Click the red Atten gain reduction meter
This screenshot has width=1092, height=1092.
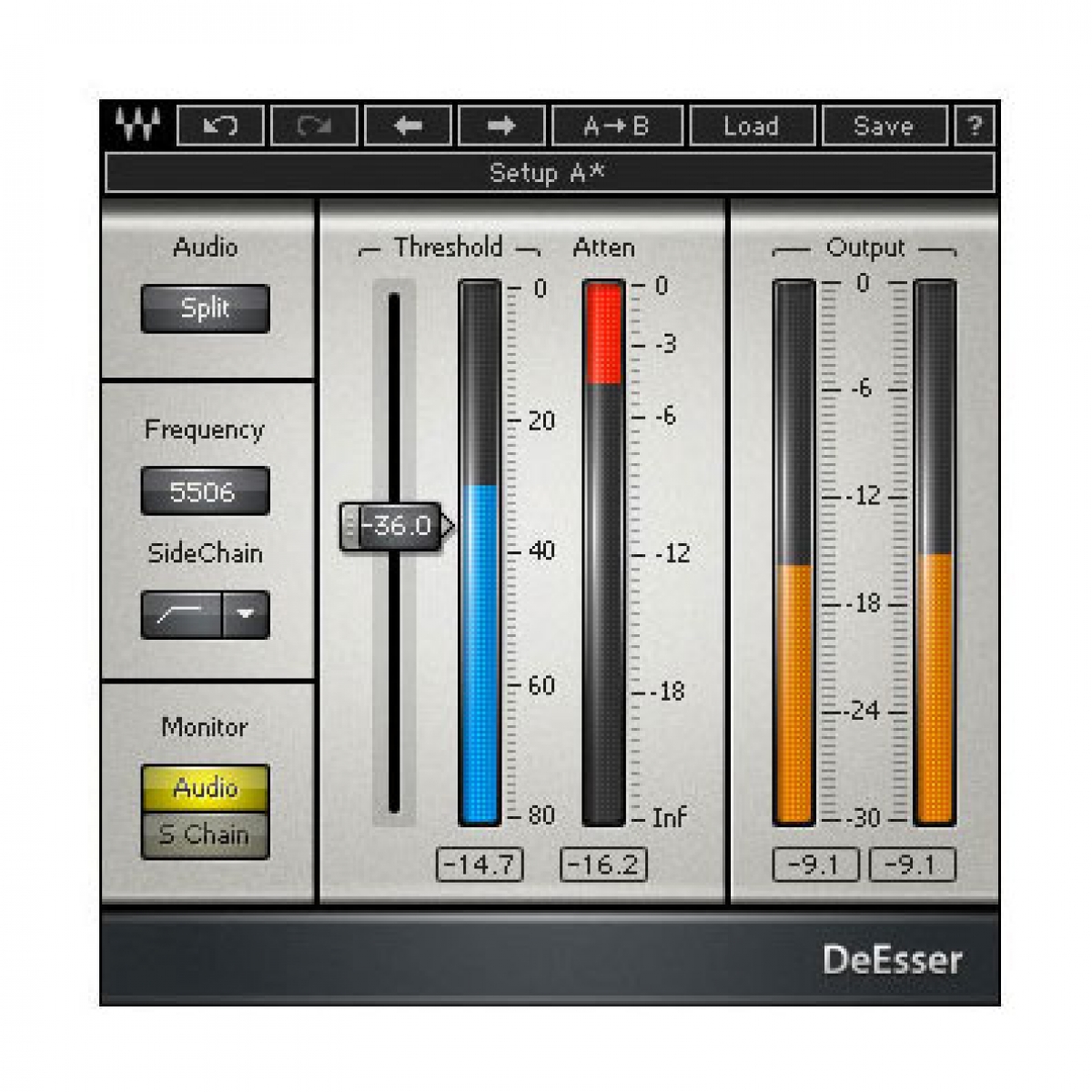pyautogui.click(x=603, y=552)
